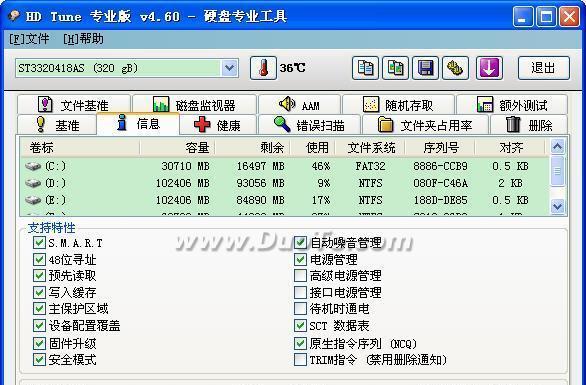Maximize the HD Tune window
This screenshot has width=586, height=385.
(x=546, y=17)
